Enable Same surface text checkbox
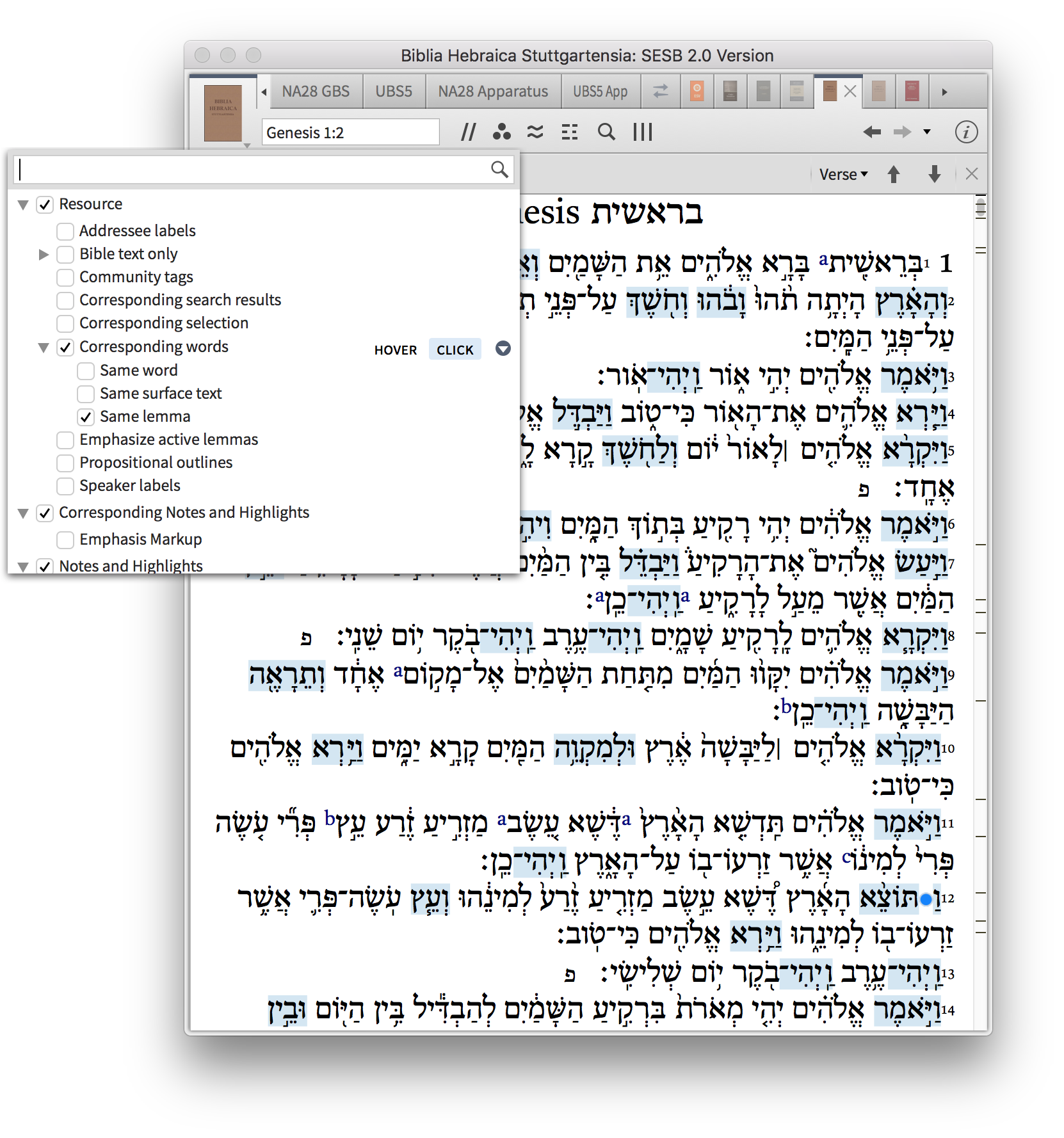1064x1138 pixels. click(x=85, y=394)
